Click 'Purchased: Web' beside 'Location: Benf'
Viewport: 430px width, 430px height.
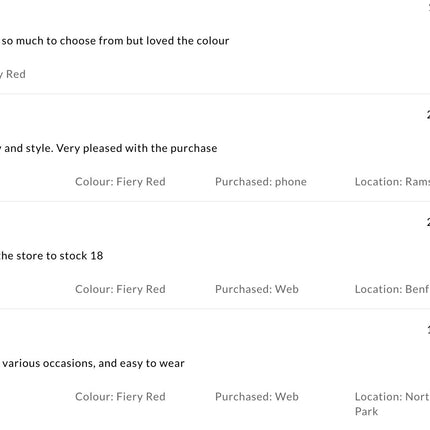pos(257,289)
